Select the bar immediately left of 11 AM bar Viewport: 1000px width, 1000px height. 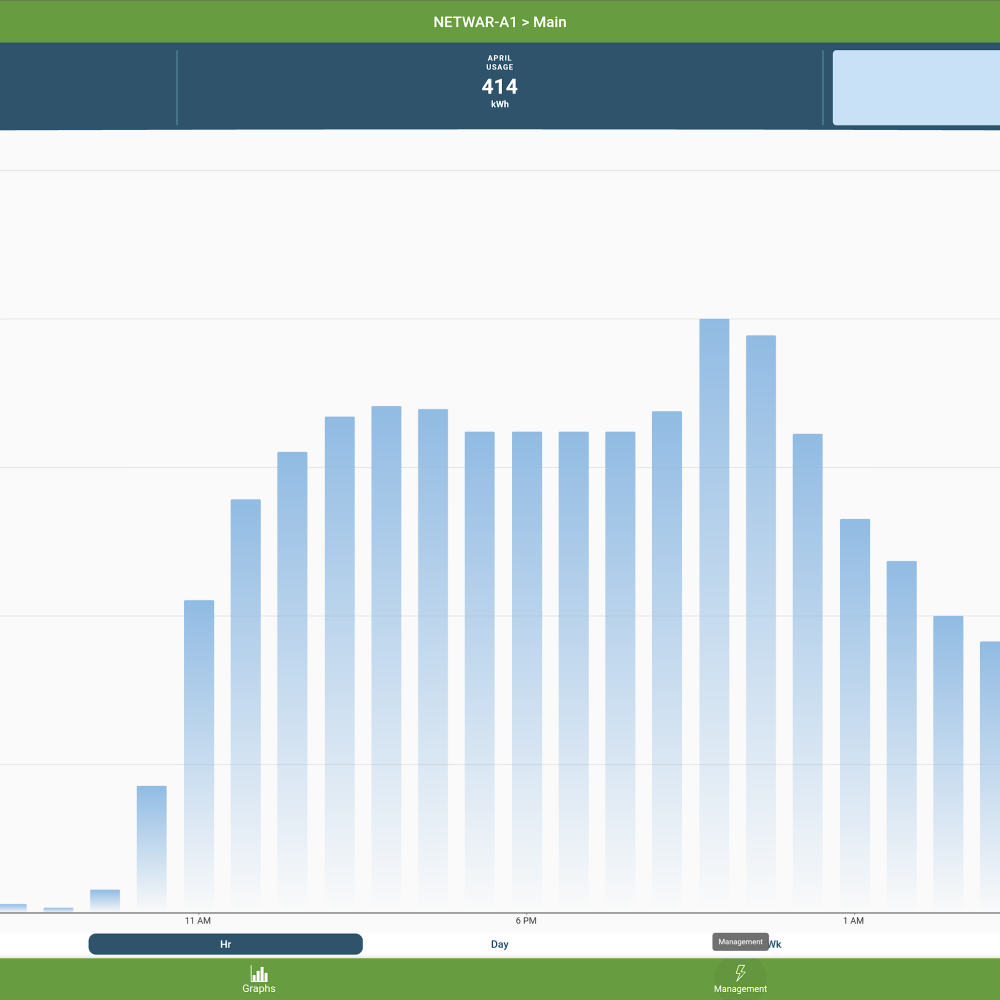click(x=152, y=848)
